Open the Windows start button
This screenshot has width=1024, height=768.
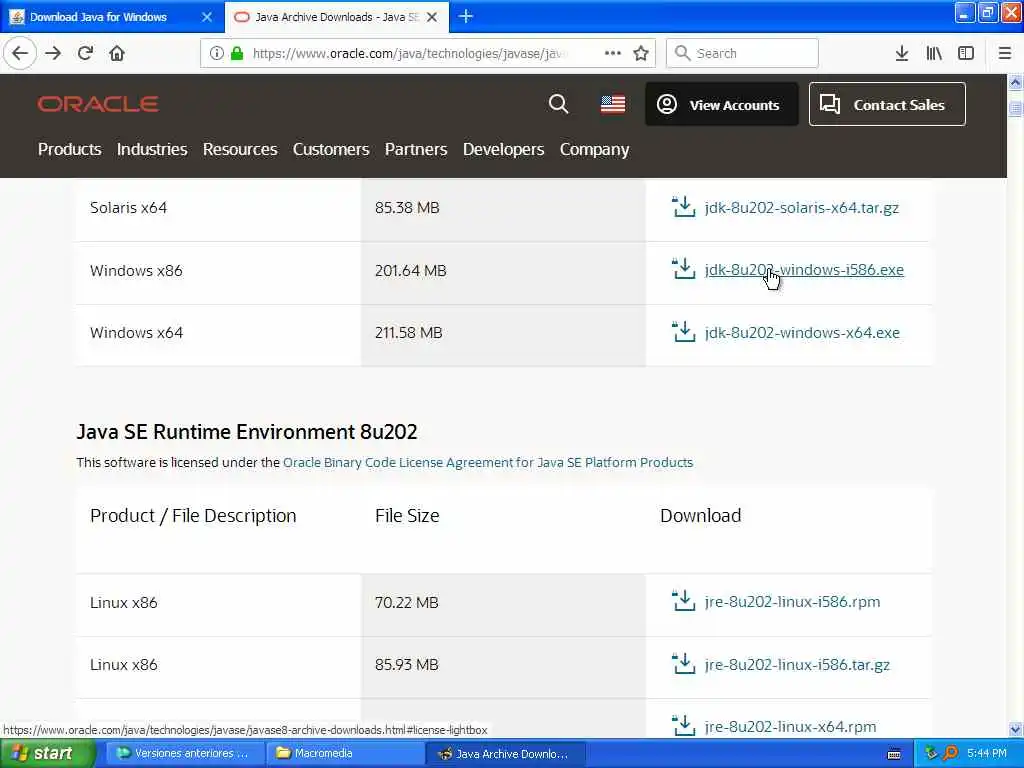pos(48,754)
